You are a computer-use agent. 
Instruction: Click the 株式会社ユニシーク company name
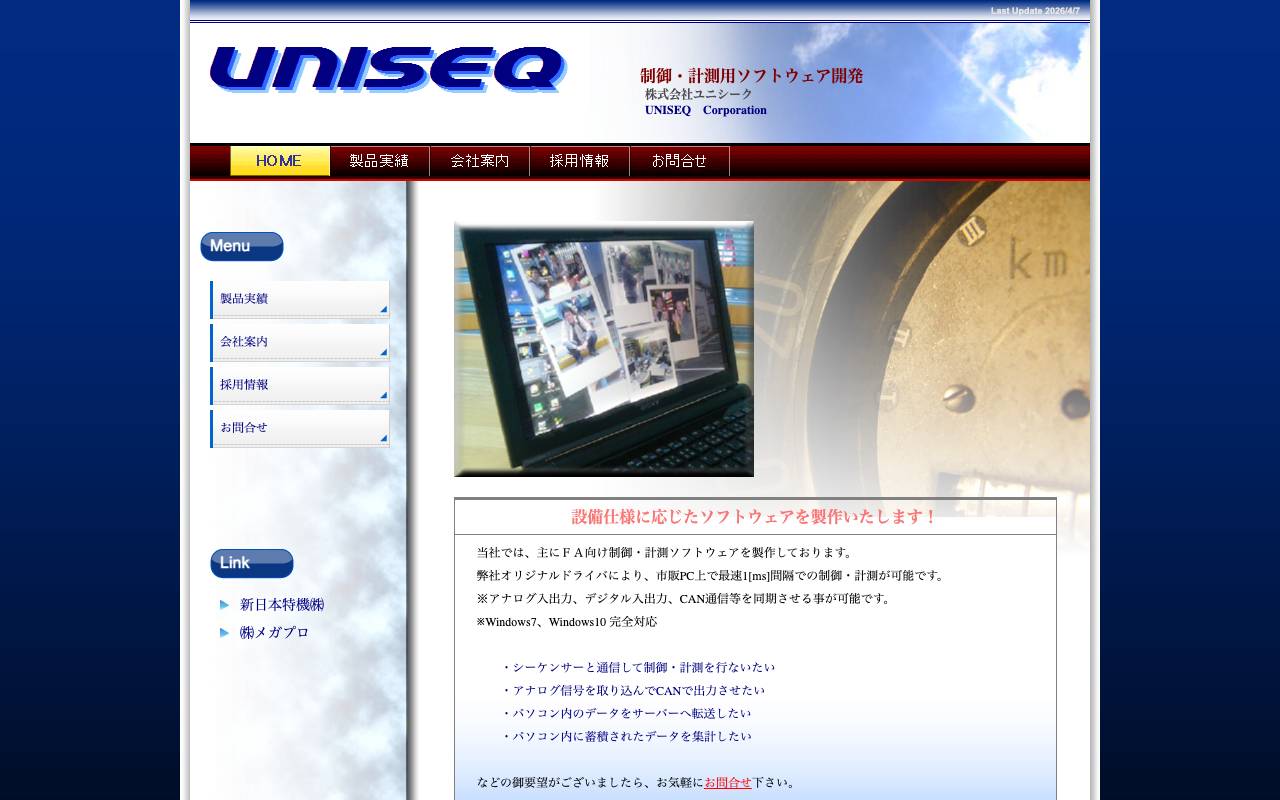click(699, 94)
